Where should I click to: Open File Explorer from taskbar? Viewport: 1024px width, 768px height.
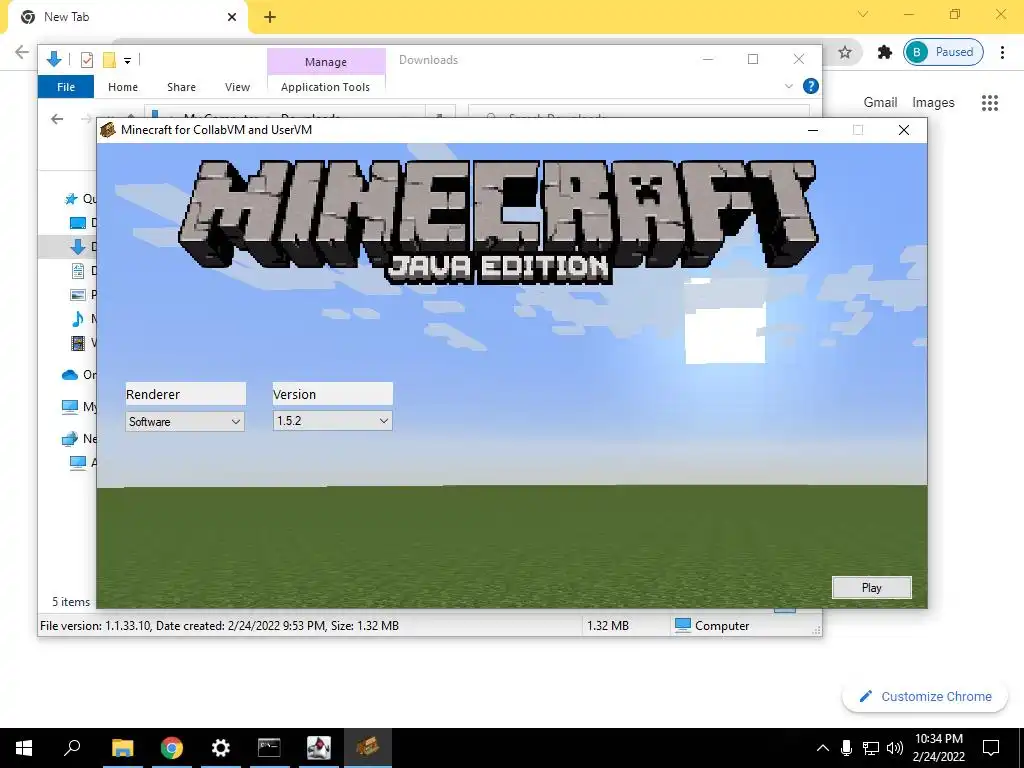122,748
